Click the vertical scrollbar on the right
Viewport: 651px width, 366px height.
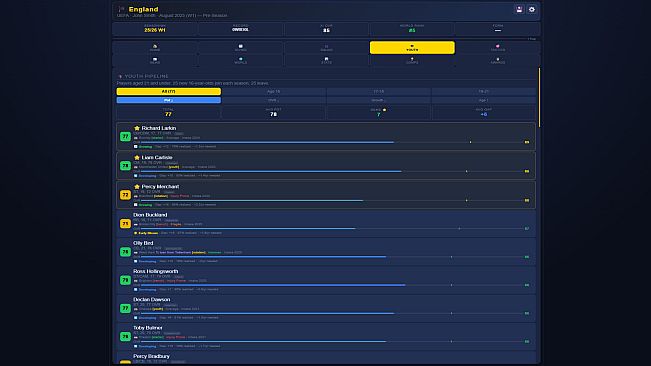tap(539, 98)
